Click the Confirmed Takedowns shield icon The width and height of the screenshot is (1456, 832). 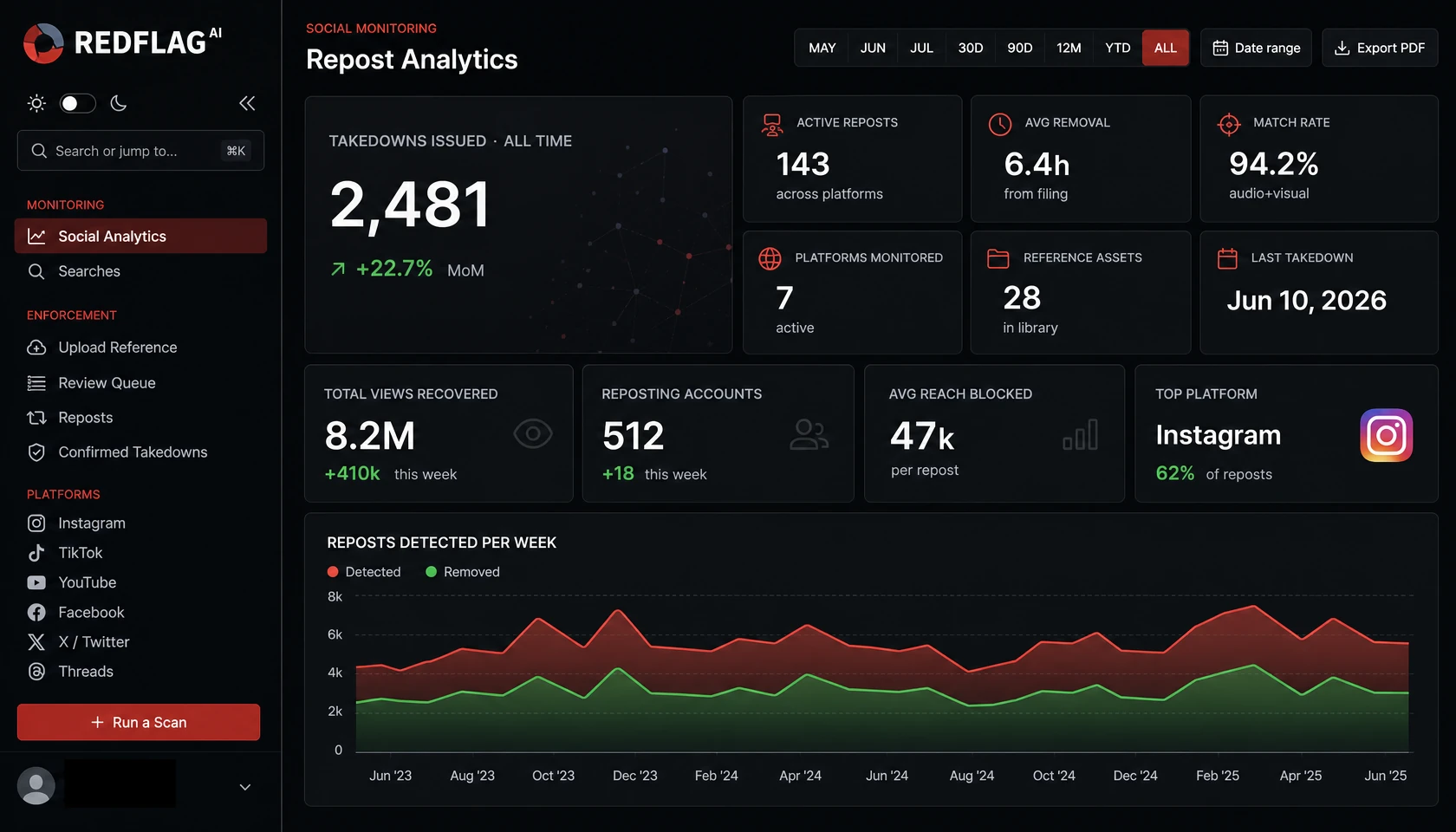(x=36, y=452)
